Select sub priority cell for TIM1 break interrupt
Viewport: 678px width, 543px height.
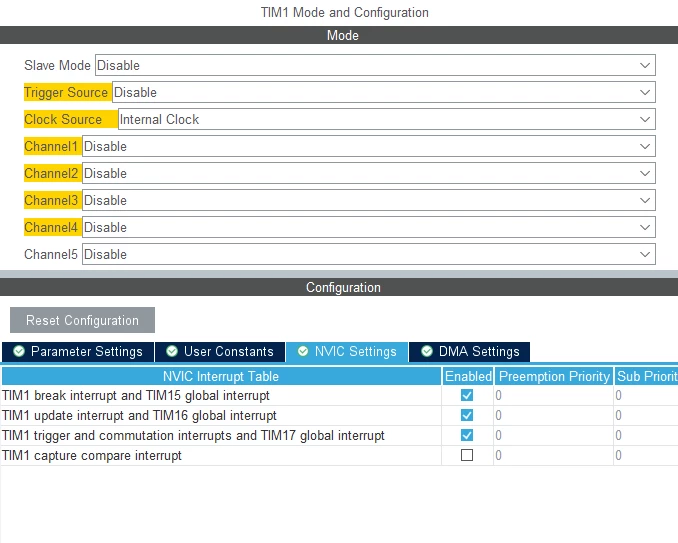tap(646, 395)
